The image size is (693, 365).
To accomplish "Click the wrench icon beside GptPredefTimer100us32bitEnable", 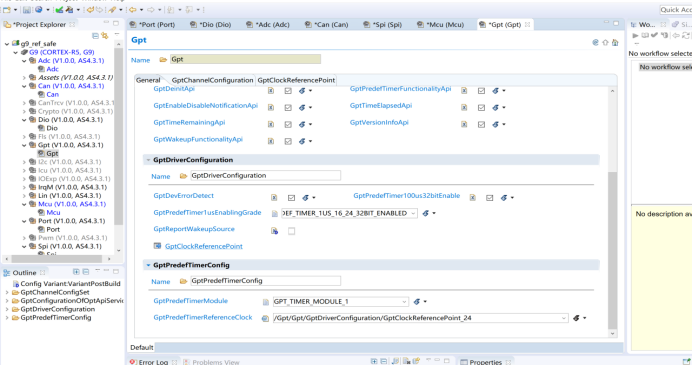I will click(504, 198).
